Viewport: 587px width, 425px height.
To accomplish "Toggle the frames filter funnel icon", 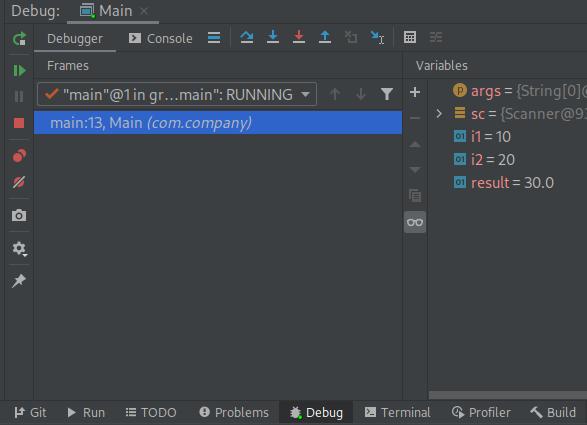I will (x=387, y=94).
